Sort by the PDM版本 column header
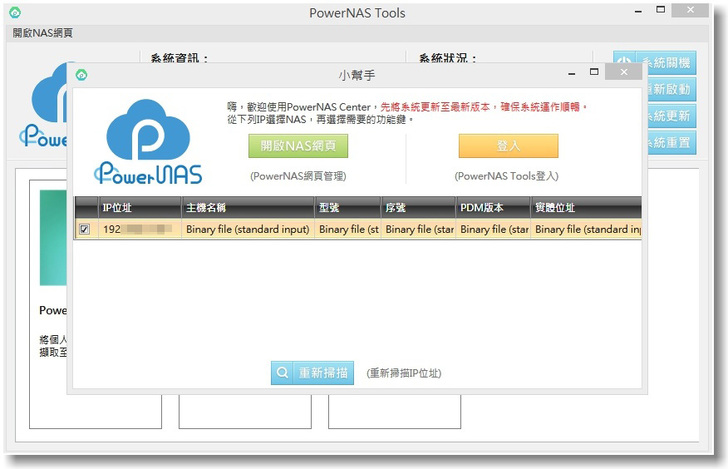 493,208
